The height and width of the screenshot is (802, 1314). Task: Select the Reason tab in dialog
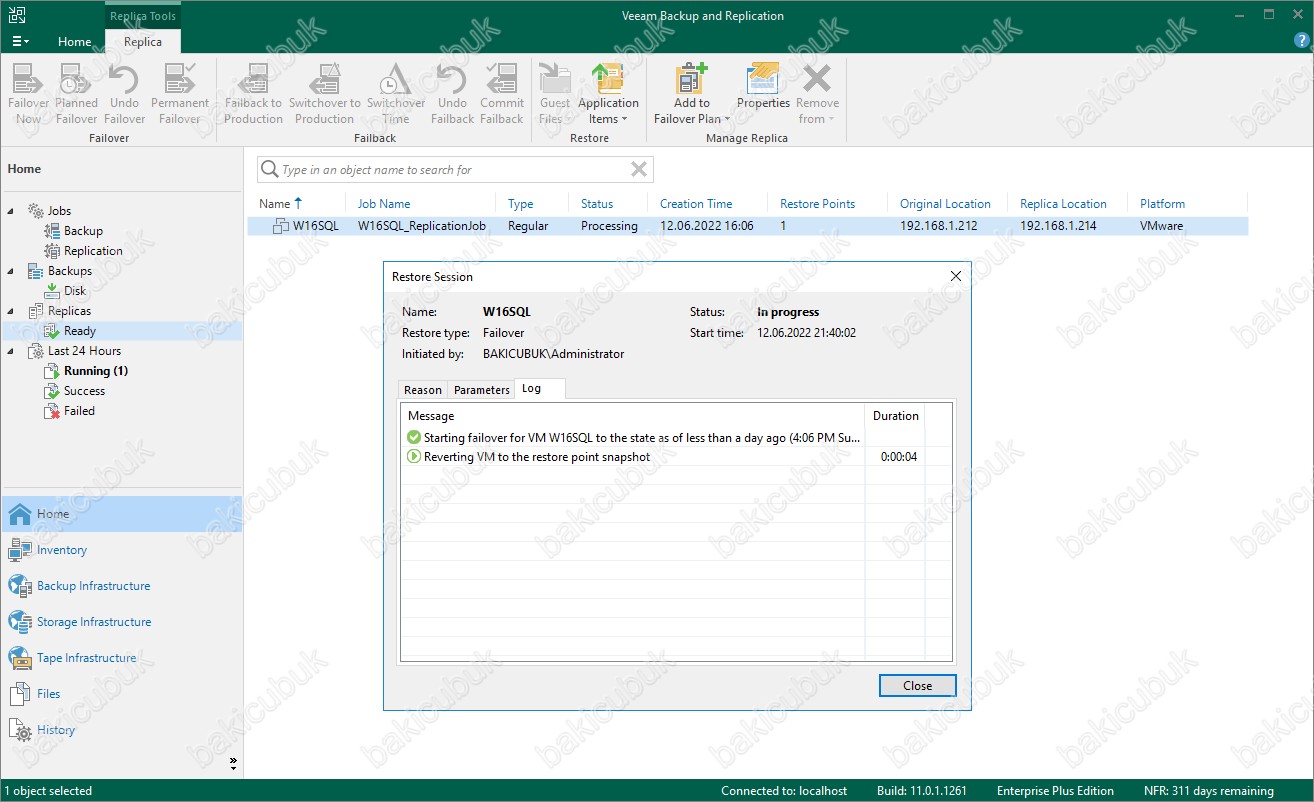click(422, 390)
